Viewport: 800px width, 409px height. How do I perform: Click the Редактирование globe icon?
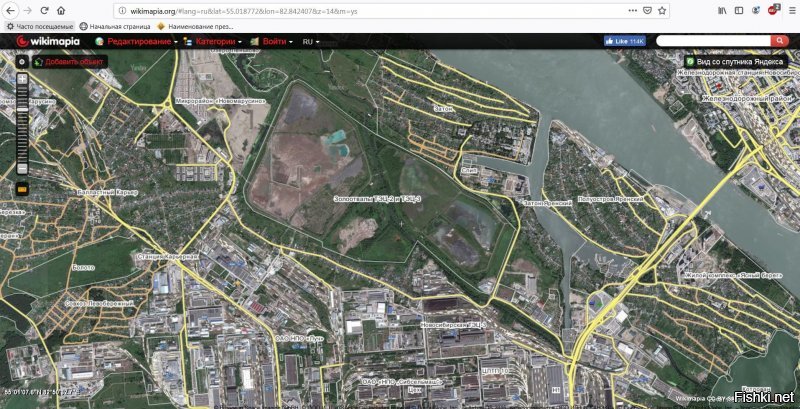click(x=99, y=42)
